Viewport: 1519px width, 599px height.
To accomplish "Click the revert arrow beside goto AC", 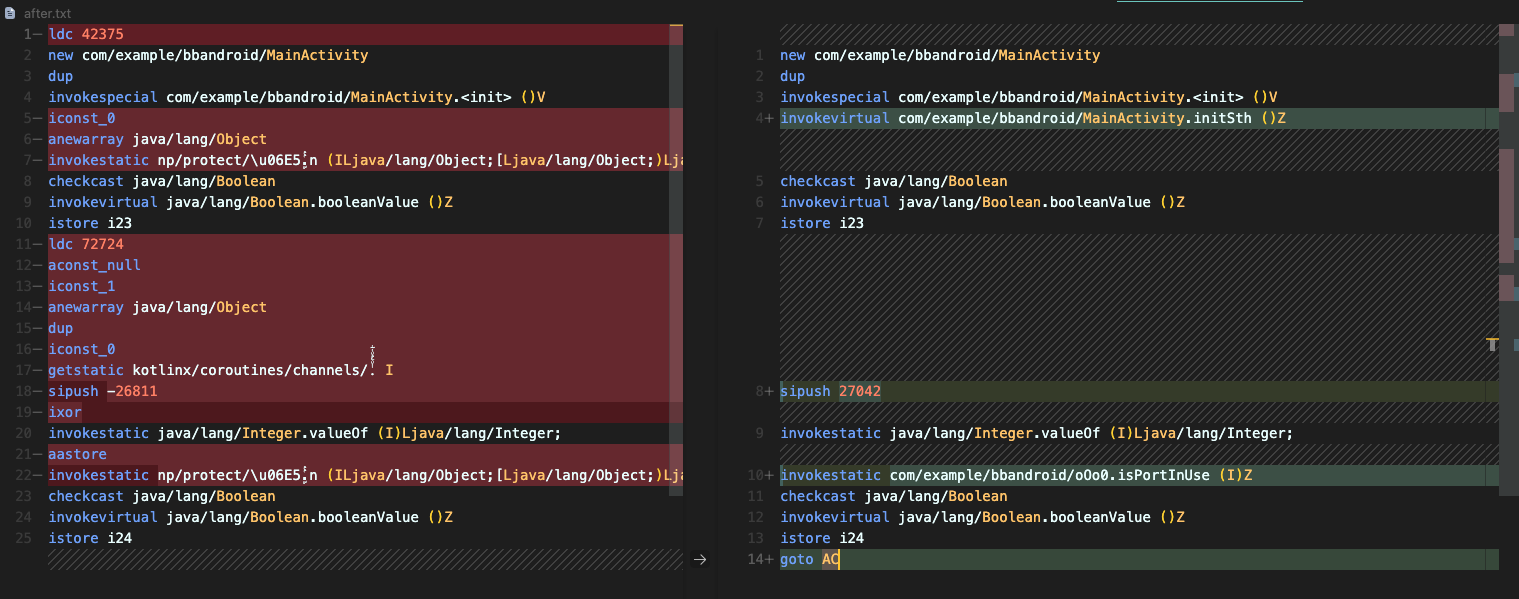I will coord(700,560).
